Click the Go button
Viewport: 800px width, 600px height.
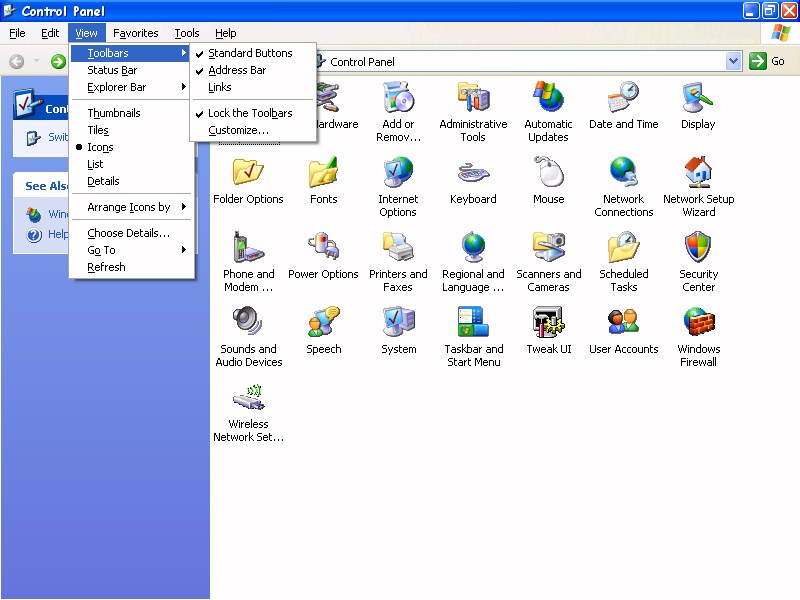(767, 61)
